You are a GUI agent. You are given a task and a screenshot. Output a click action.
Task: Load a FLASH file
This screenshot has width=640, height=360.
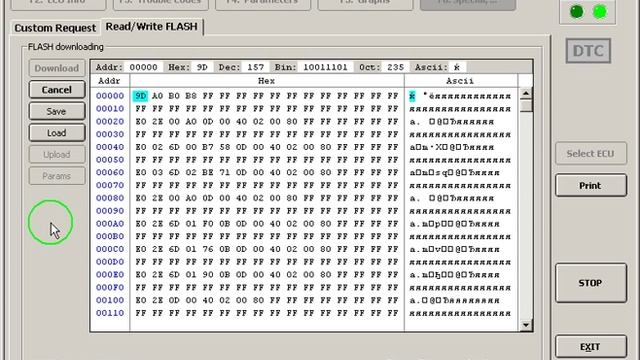tap(57, 133)
